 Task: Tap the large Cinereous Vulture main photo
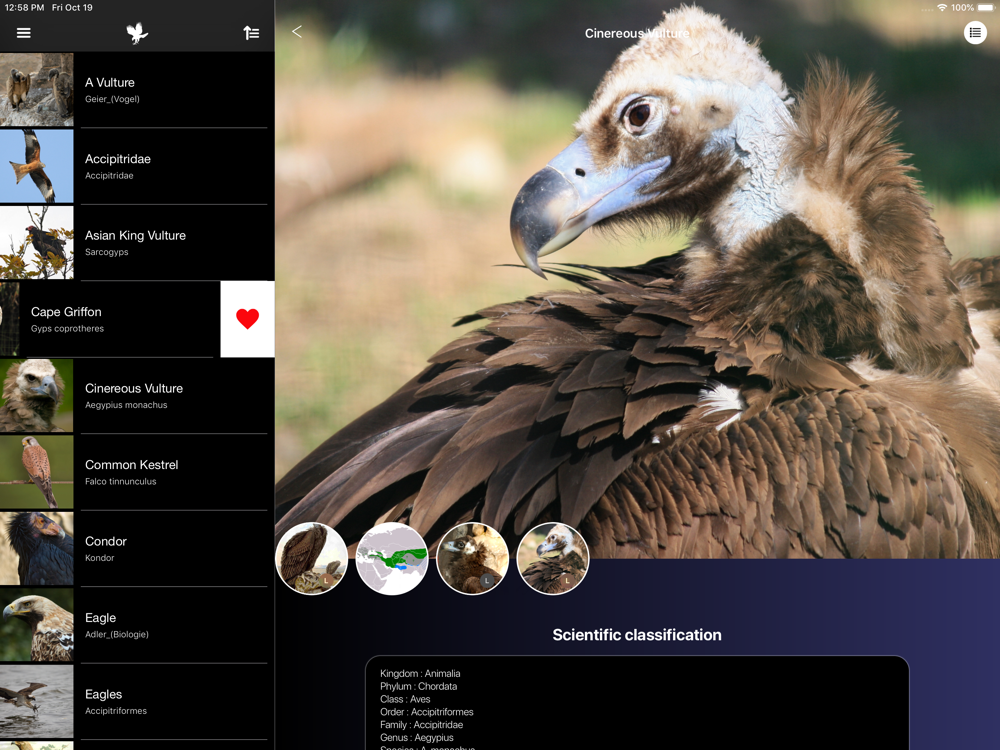[637, 281]
